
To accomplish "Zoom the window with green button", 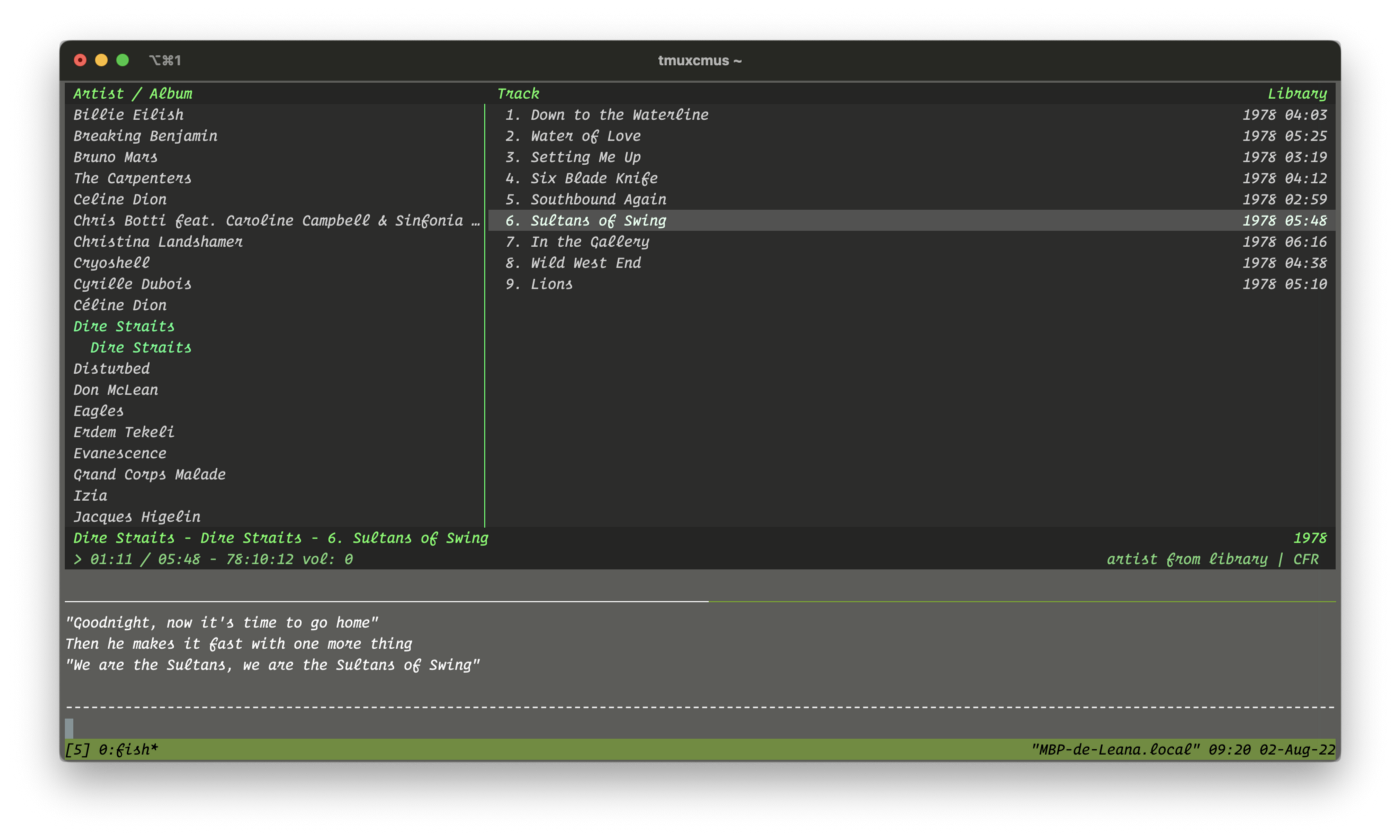I will 122,60.
